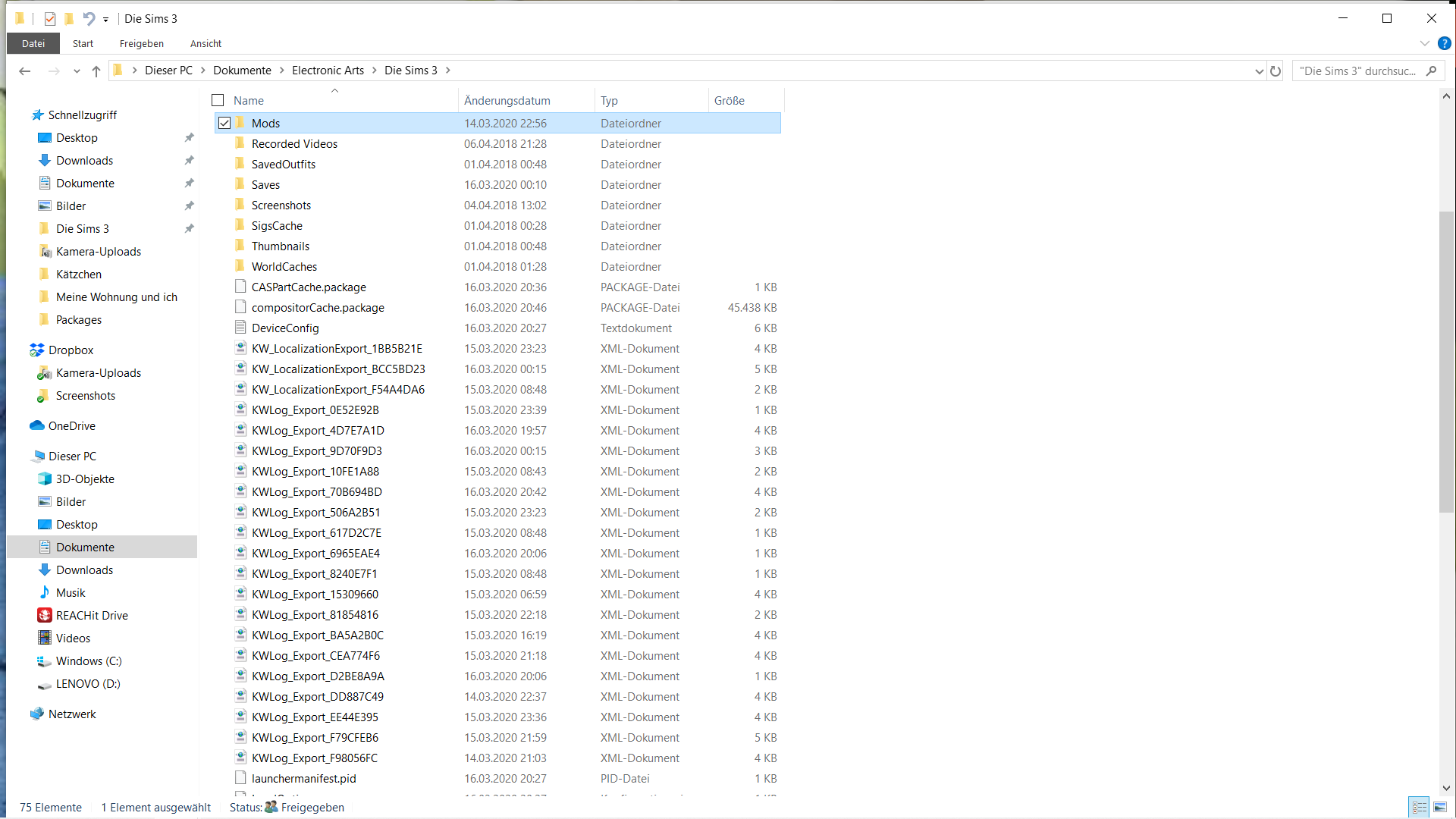This screenshot has height=819, width=1456.
Task: Click the Dropbox icon in sidebar
Action: click(37, 350)
